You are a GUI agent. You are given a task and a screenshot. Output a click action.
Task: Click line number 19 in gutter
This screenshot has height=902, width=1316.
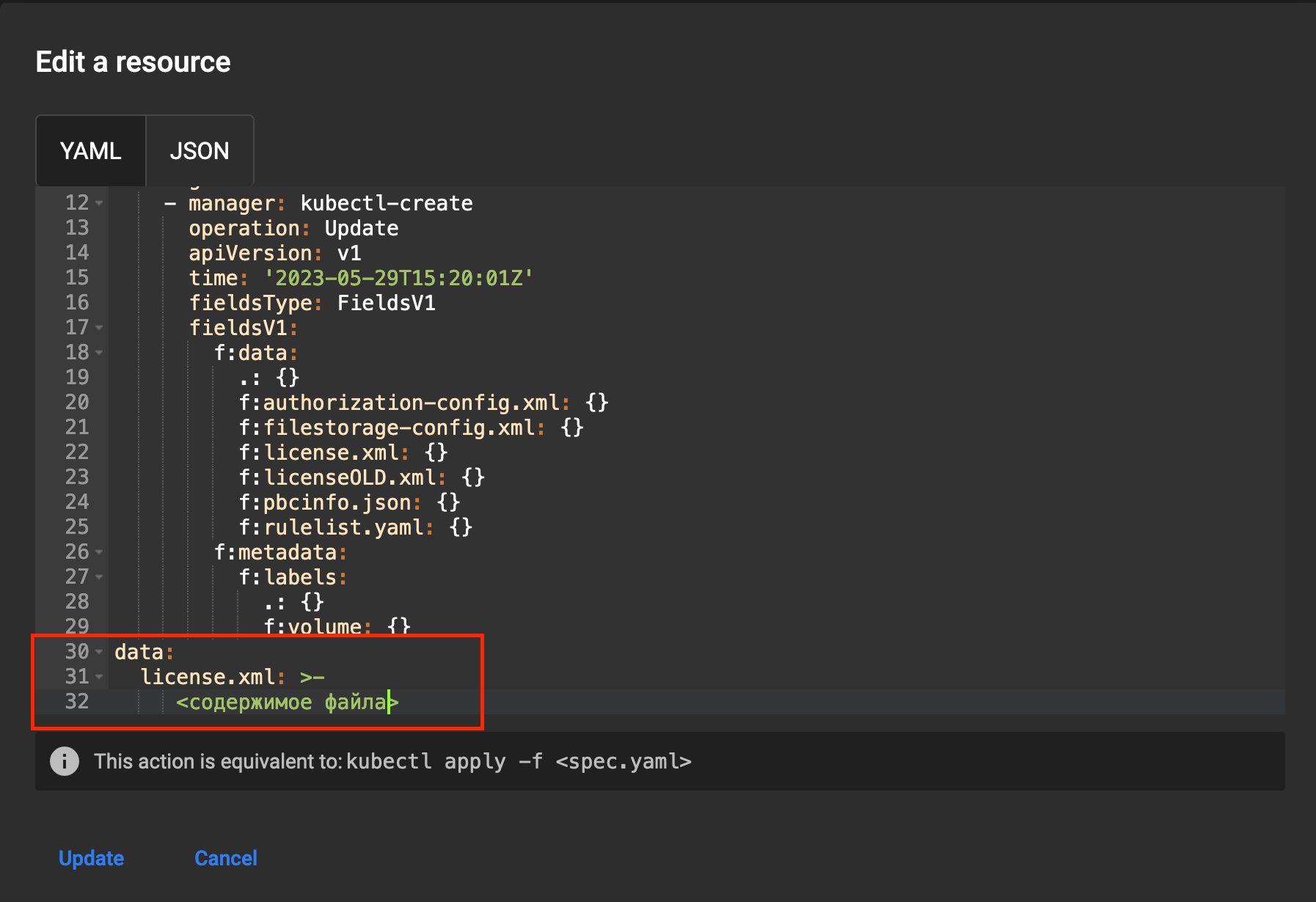tap(77, 378)
